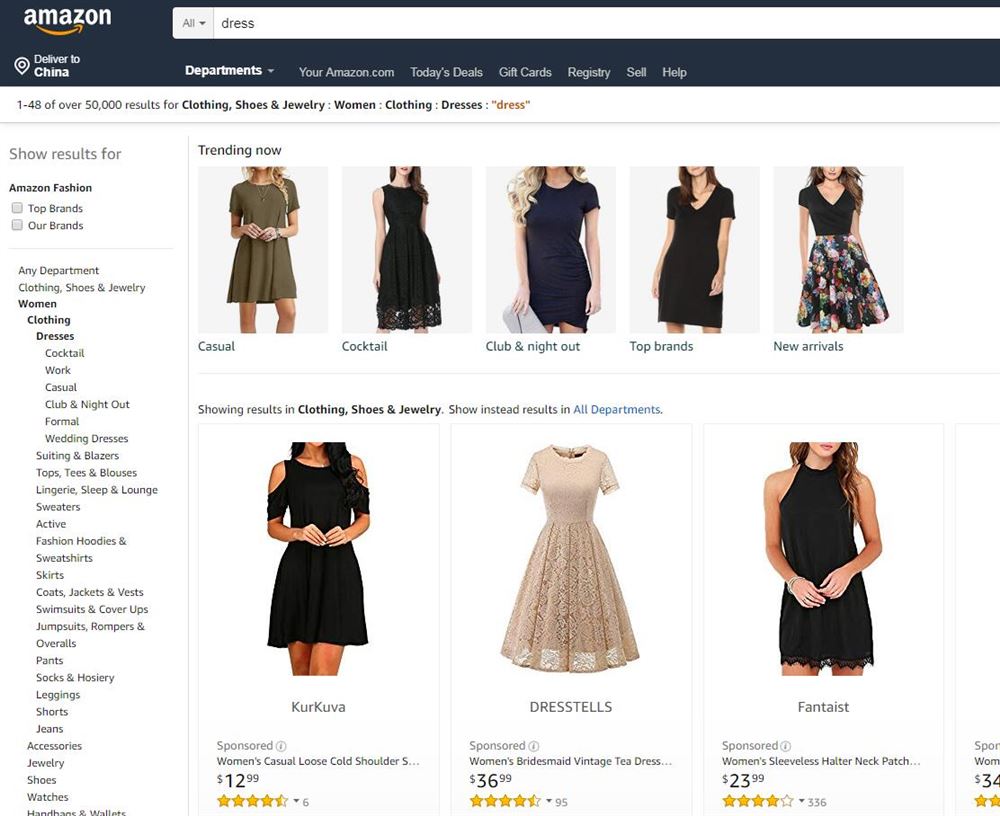This screenshot has height=816, width=1000.
Task: Filter by Work dresses in sidebar
Action: (57, 370)
